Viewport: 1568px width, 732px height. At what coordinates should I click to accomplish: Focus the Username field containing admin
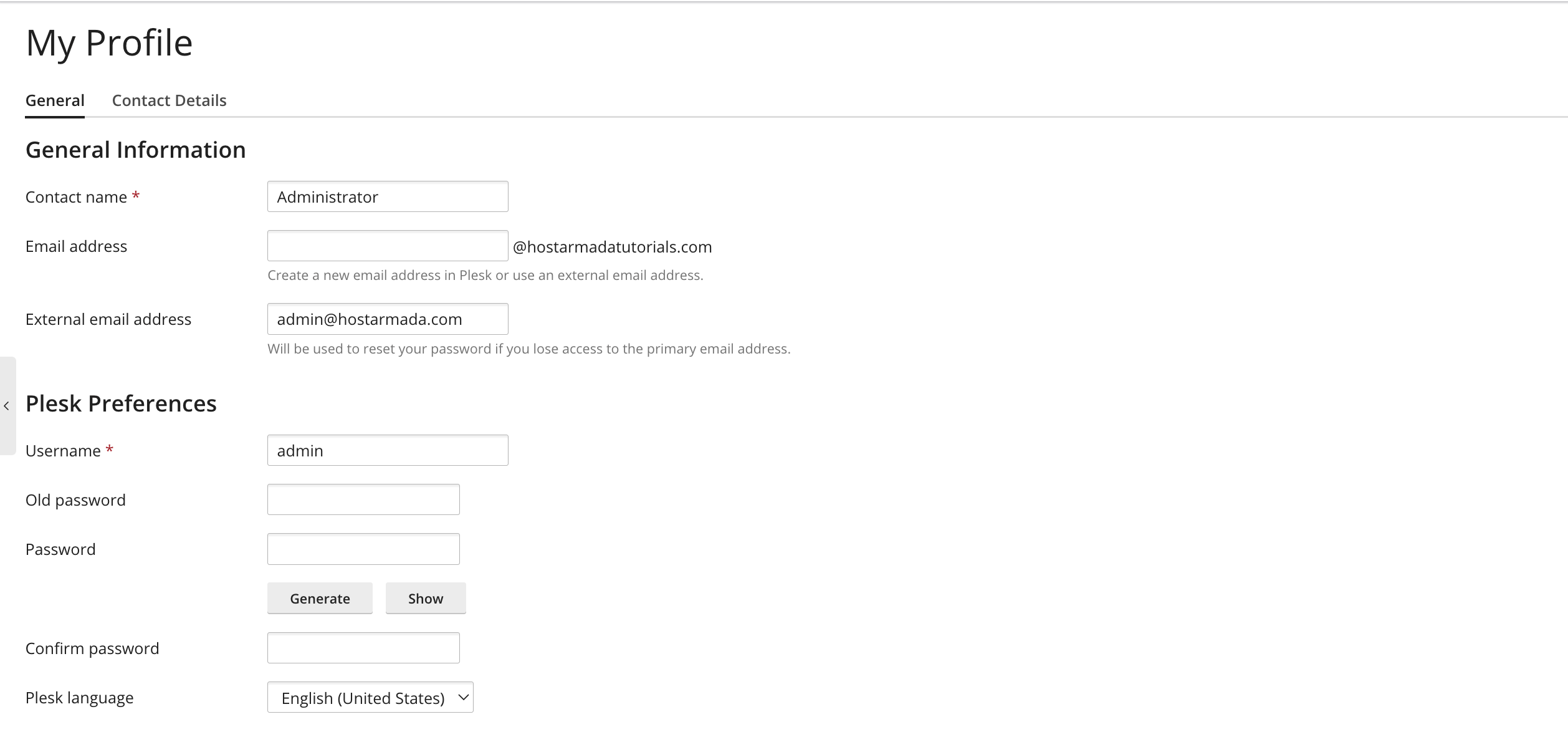coord(388,450)
